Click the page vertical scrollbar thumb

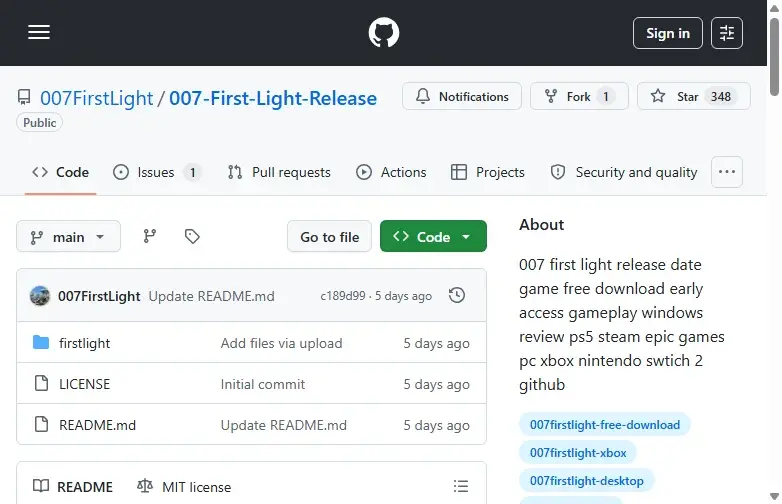(774, 57)
